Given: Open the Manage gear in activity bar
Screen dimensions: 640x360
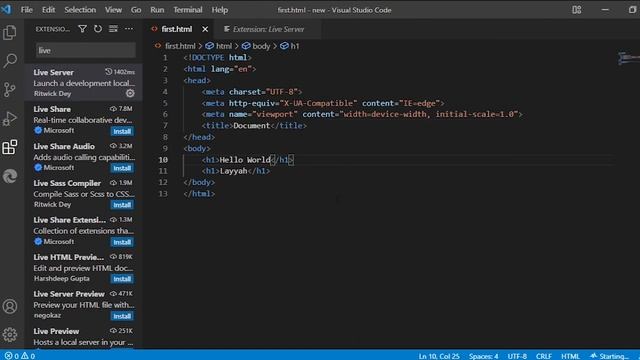Looking at the screenshot, I should [10, 335].
